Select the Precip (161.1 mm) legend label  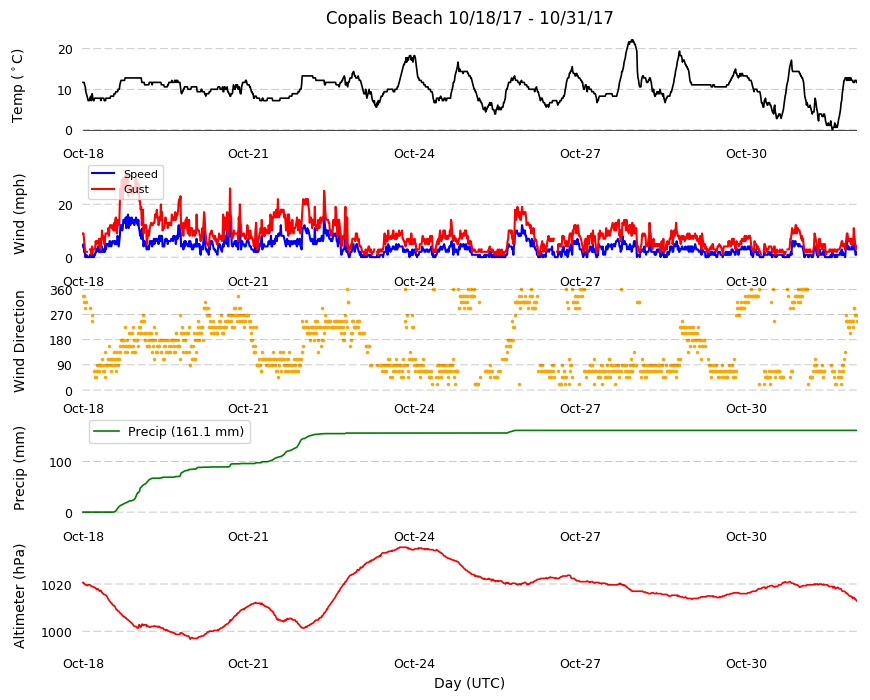[186, 432]
